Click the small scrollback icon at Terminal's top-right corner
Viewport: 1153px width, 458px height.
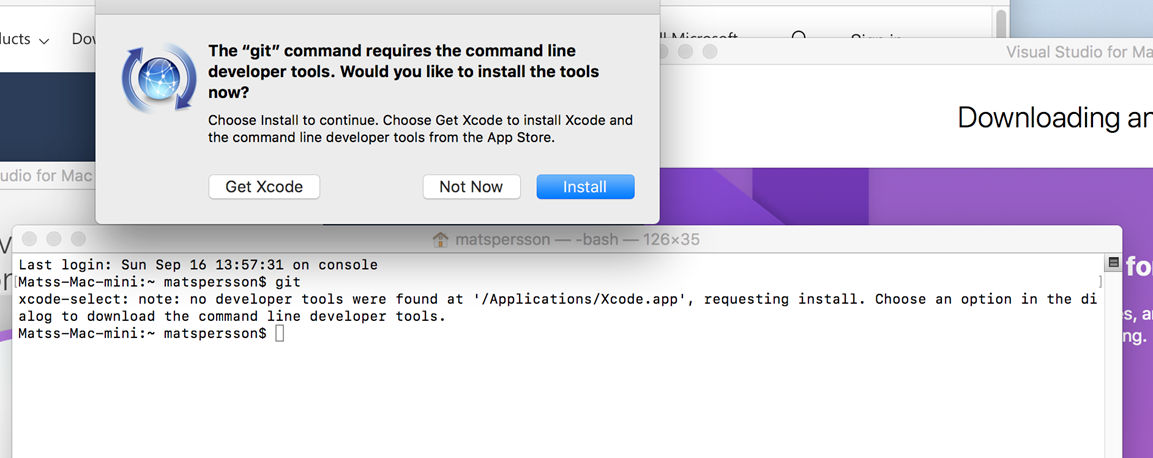pyautogui.click(x=1113, y=262)
